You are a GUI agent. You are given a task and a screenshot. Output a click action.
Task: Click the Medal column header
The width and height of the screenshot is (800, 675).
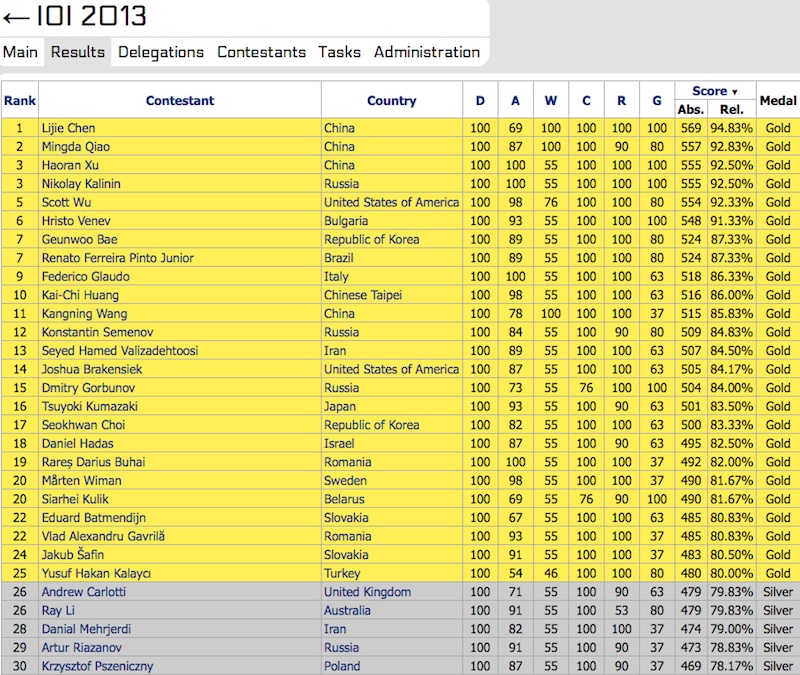click(x=778, y=101)
